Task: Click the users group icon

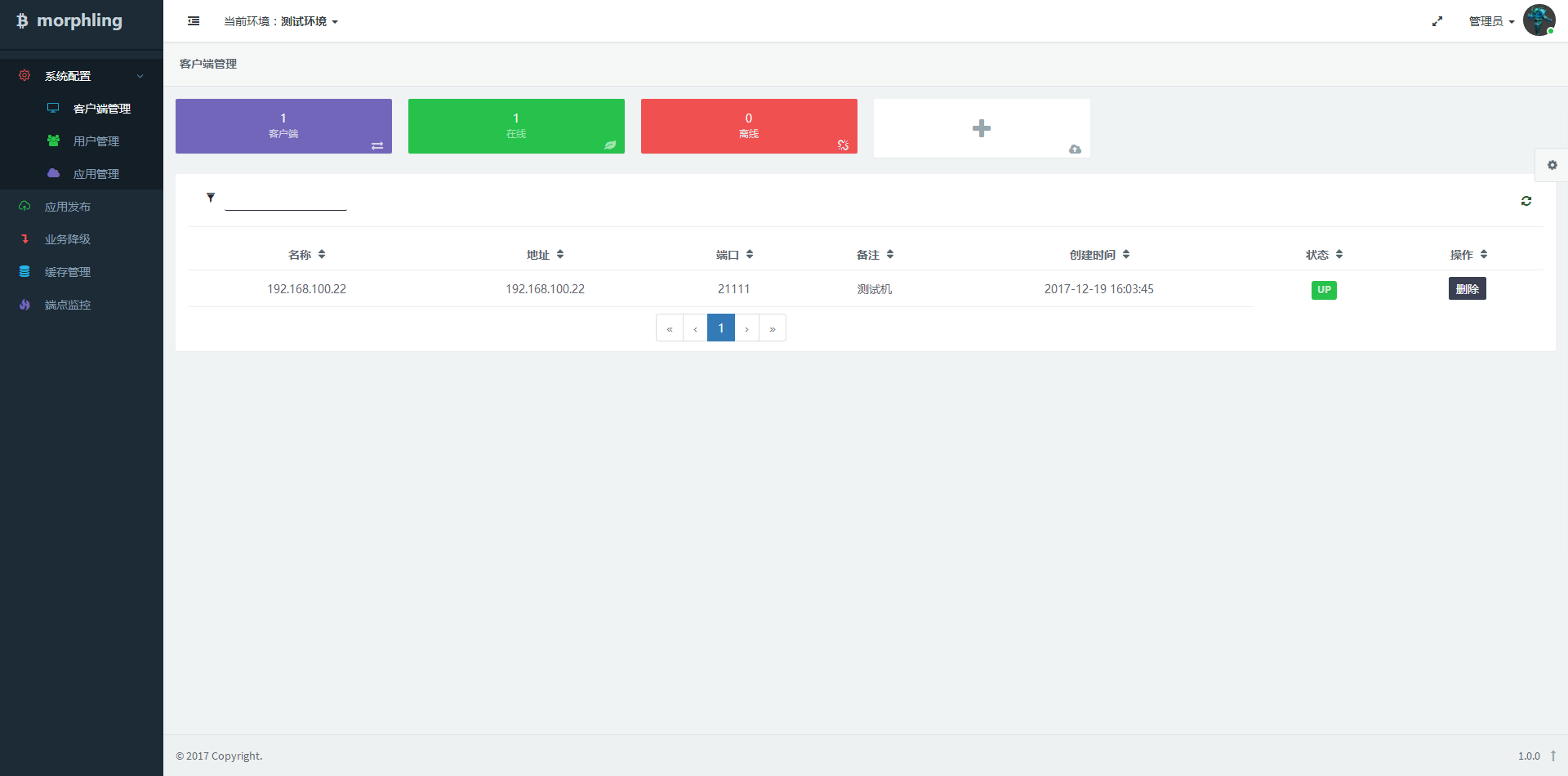Action: (x=53, y=140)
